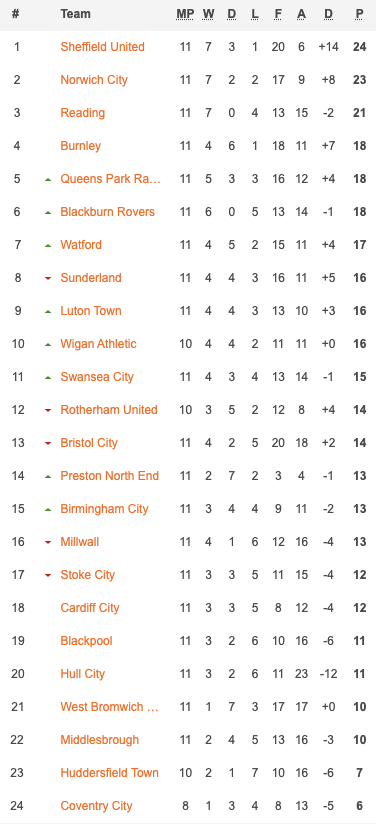Click green up arrow beside Queens Park Rangers
The width and height of the screenshot is (376, 824).
pyautogui.click(x=48, y=179)
